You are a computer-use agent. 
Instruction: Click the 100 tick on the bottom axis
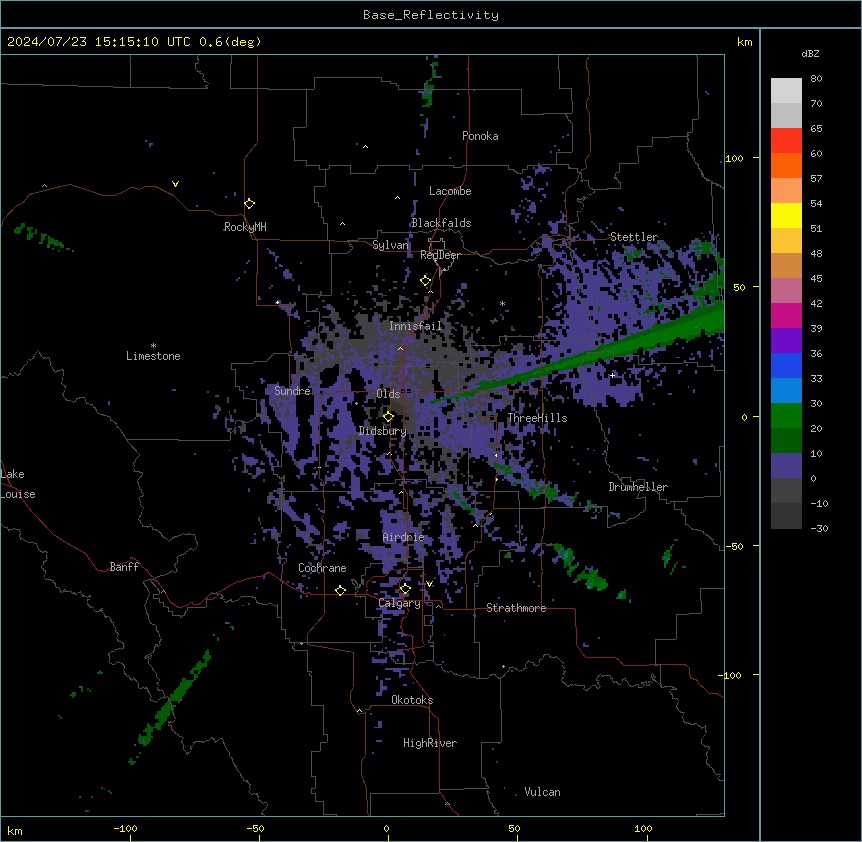click(x=643, y=828)
